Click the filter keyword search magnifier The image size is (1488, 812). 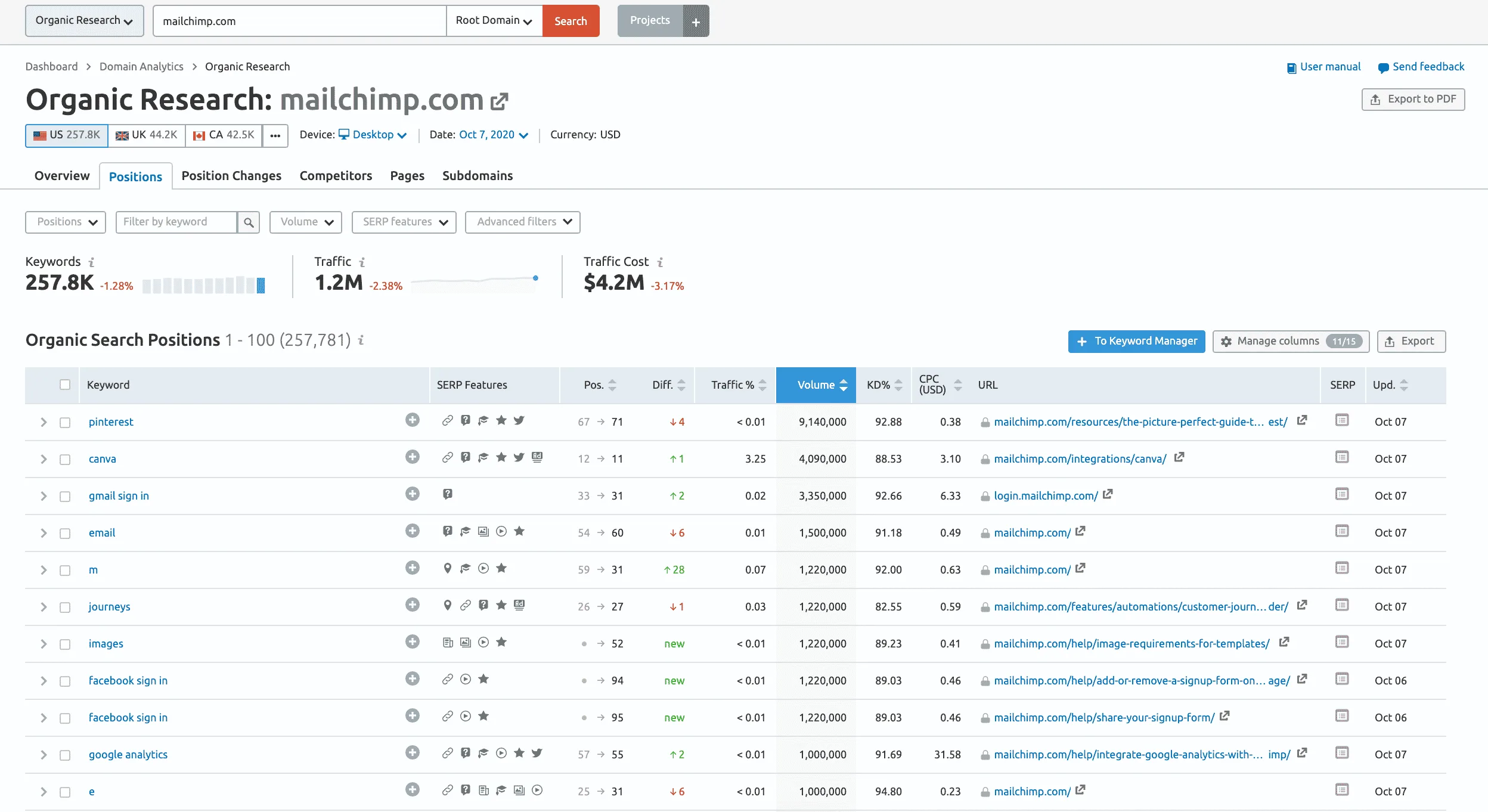point(249,222)
